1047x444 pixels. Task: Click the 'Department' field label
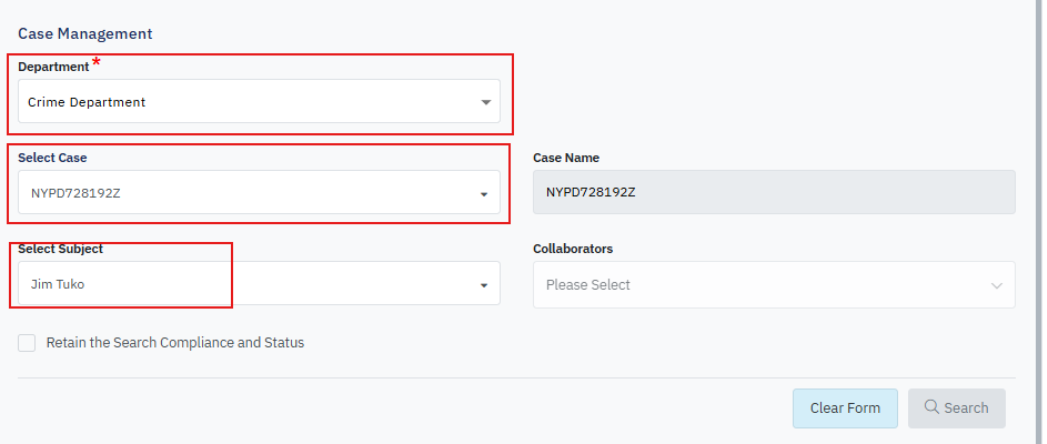[53, 67]
